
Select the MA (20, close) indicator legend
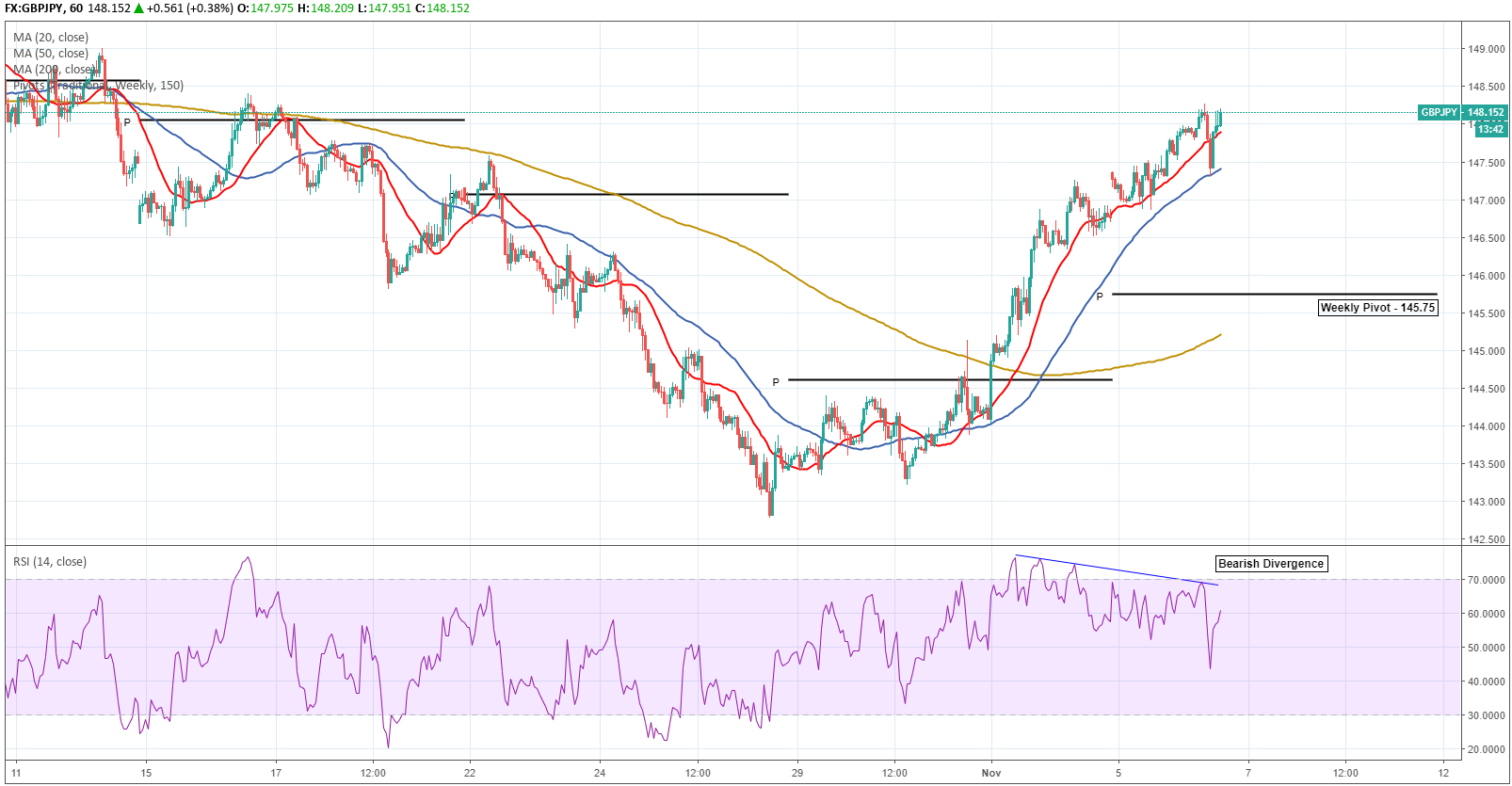51,38
